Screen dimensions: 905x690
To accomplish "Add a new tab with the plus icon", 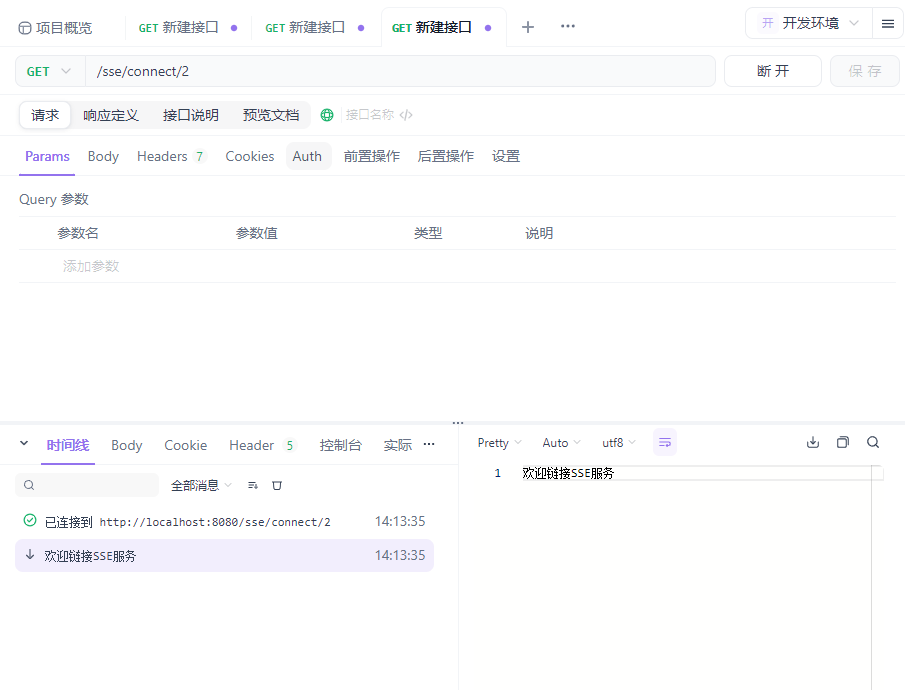I will (528, 27).
